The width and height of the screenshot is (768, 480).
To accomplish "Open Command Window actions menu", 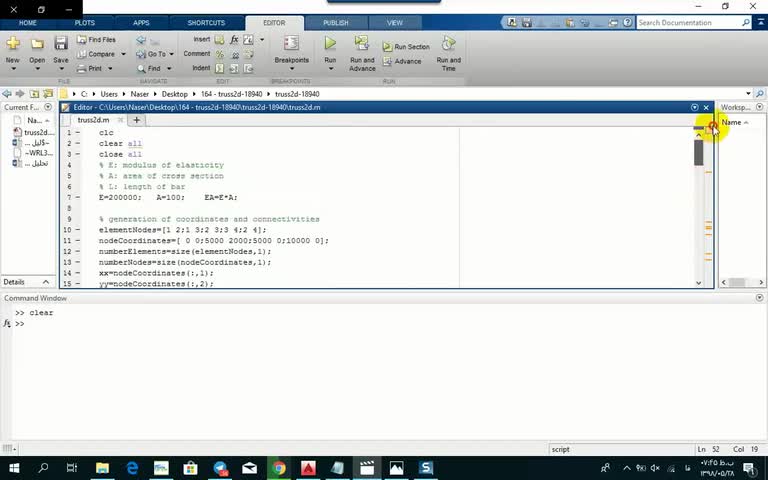I will coord(760,298).
